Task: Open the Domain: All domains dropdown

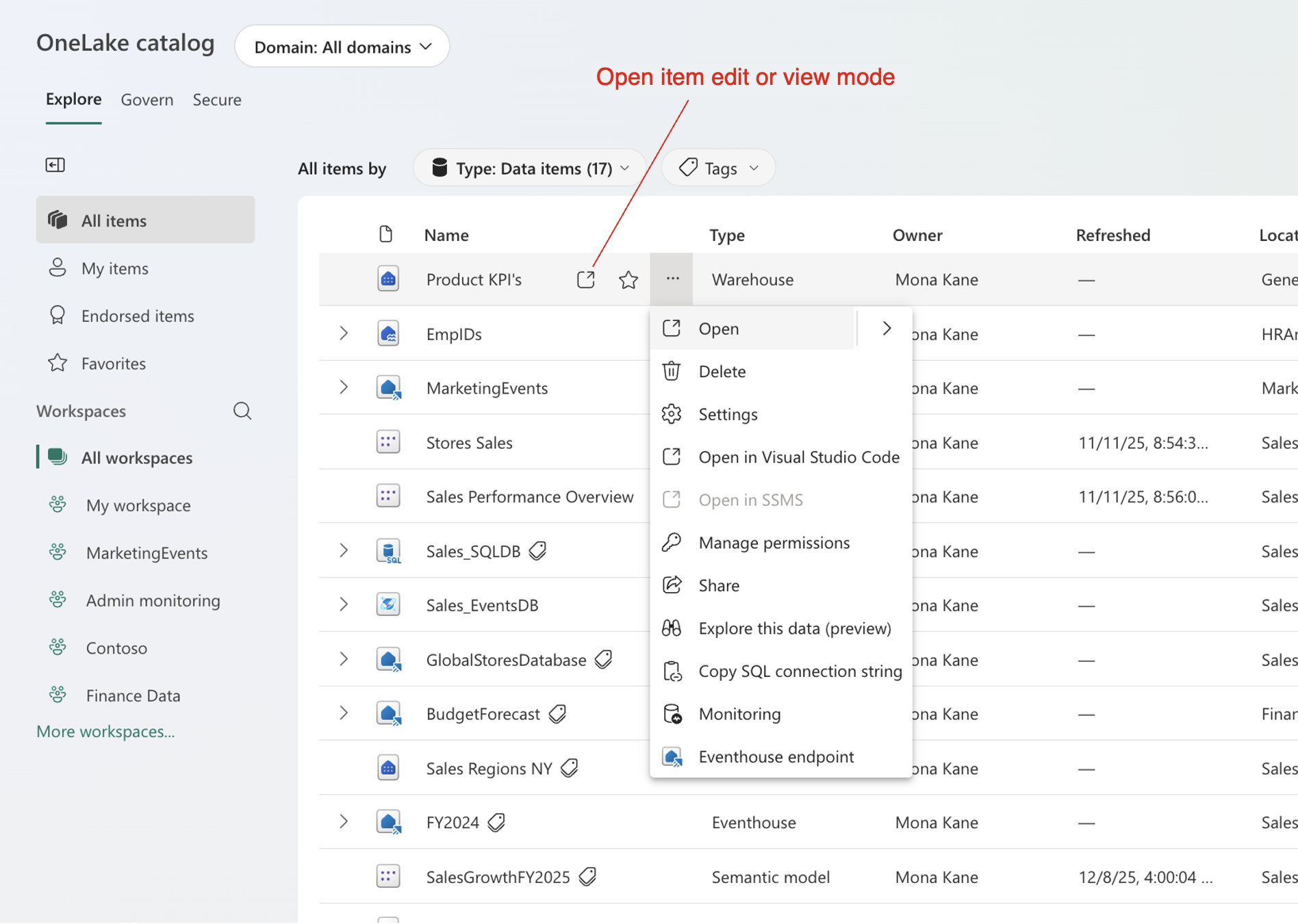Action: (342, 47)
